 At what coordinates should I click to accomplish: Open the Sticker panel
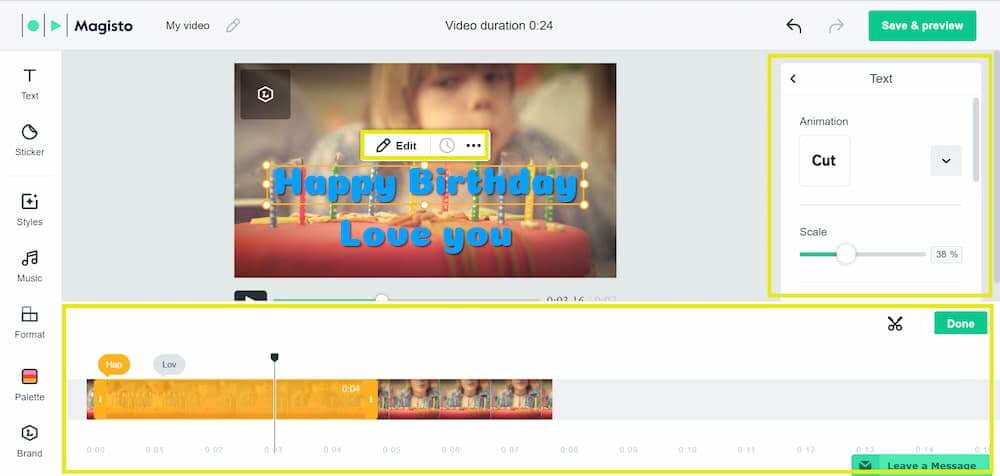pos(30,140)
